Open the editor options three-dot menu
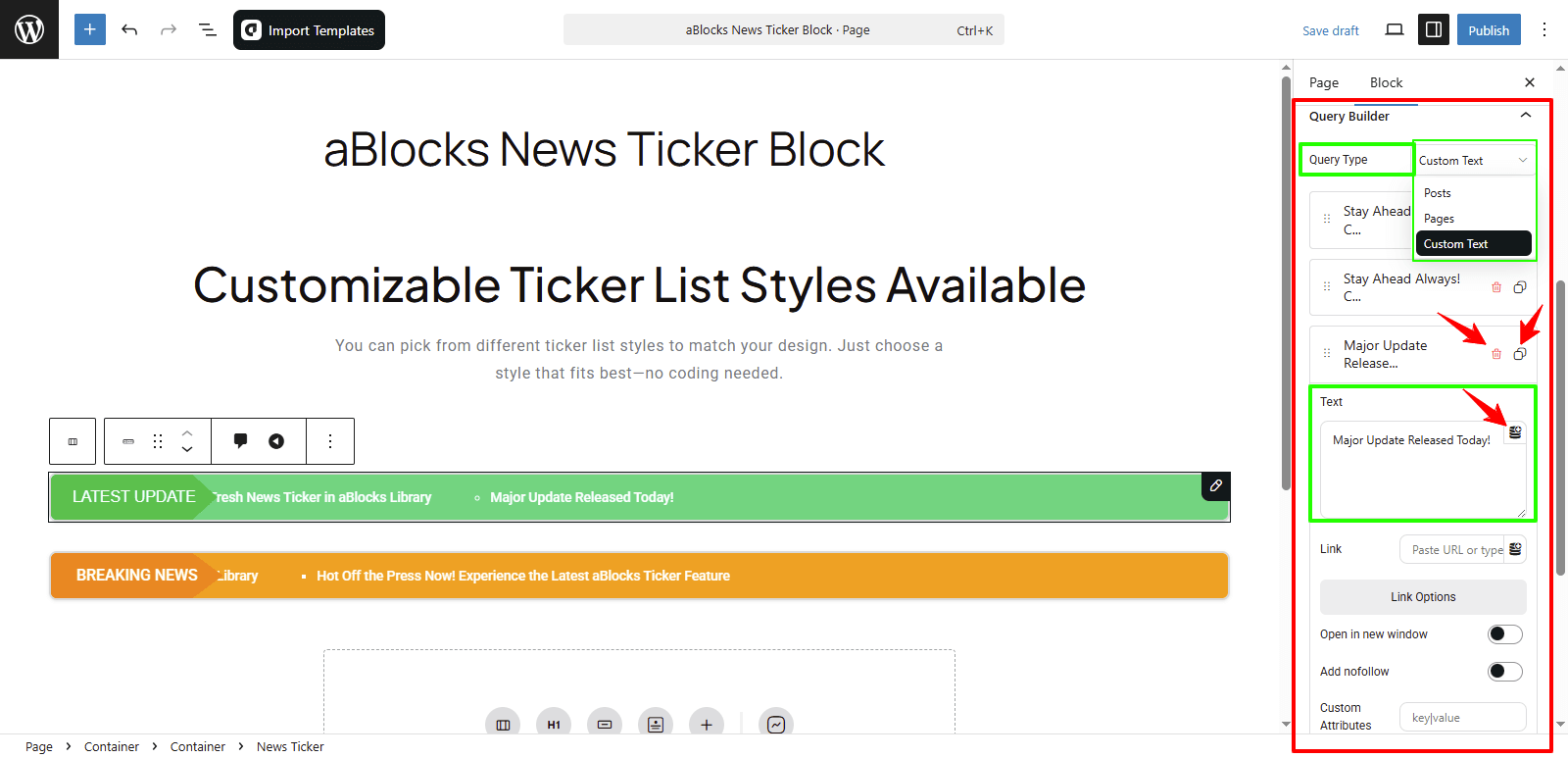This screenshot has height=758, width=1568. (x=1544, y=29)
